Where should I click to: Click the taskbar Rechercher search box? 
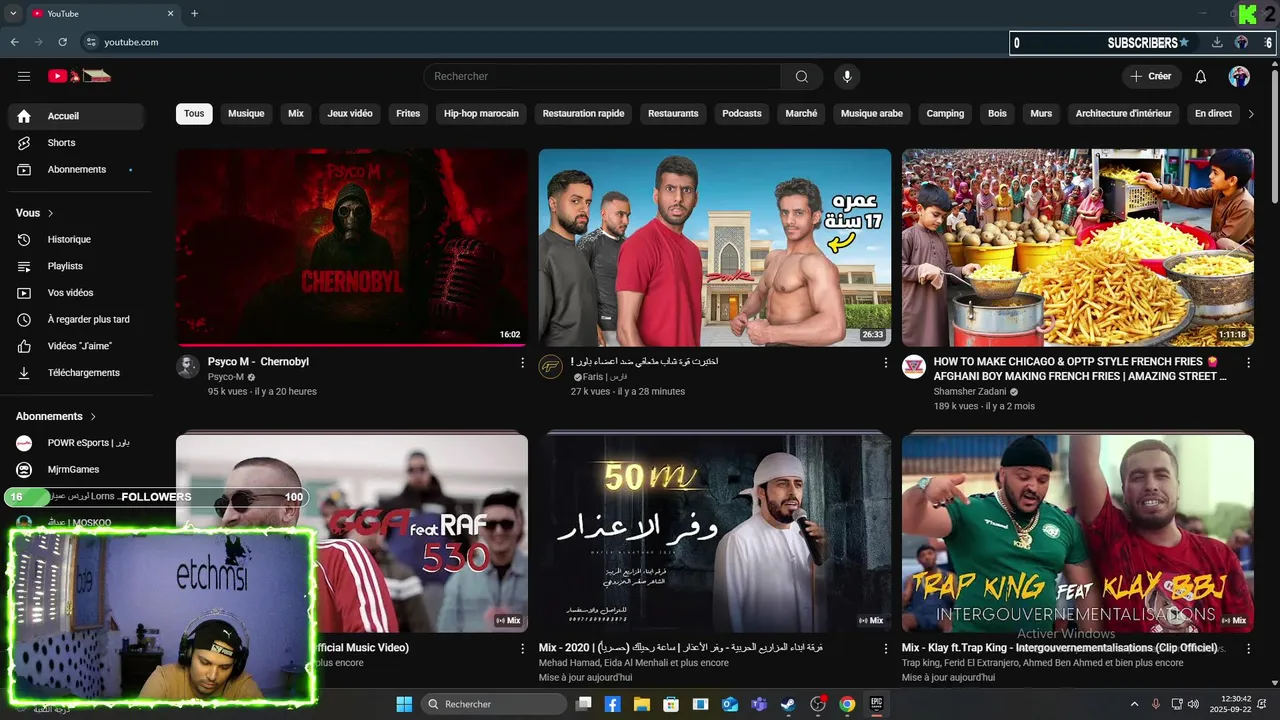(x=494, y=704)
